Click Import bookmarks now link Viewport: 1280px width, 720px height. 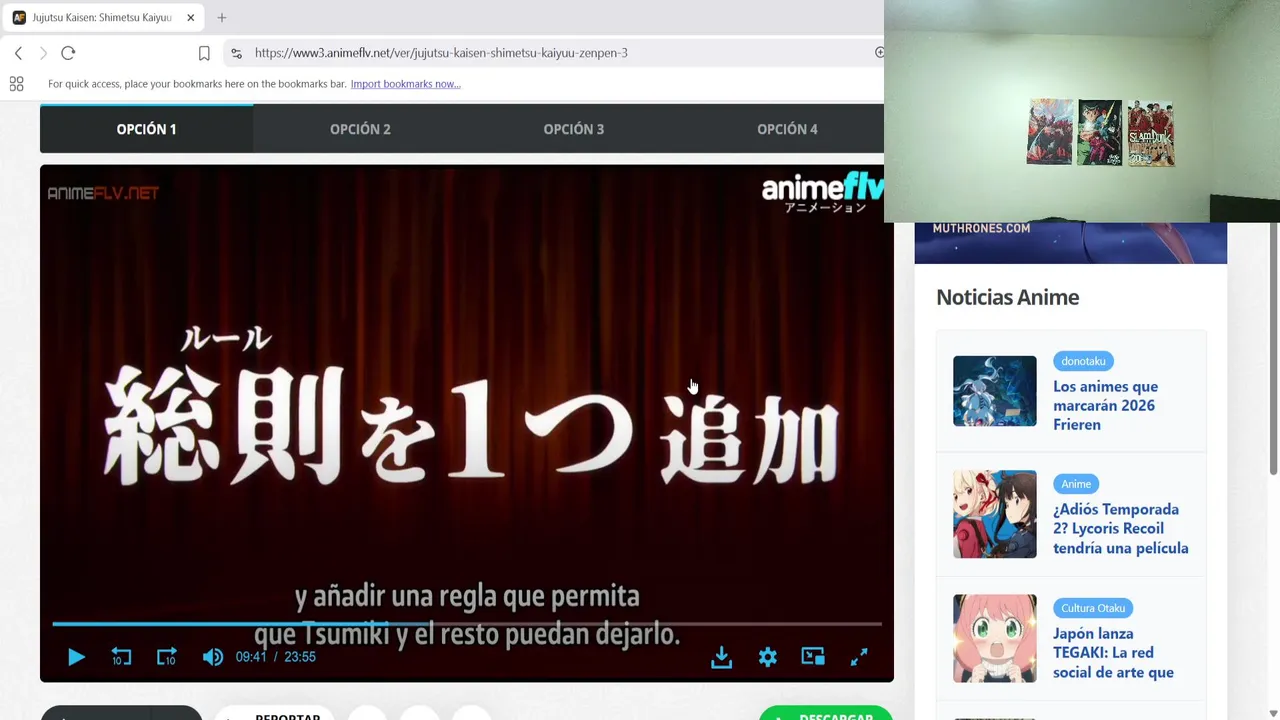[x=405, y=84]
